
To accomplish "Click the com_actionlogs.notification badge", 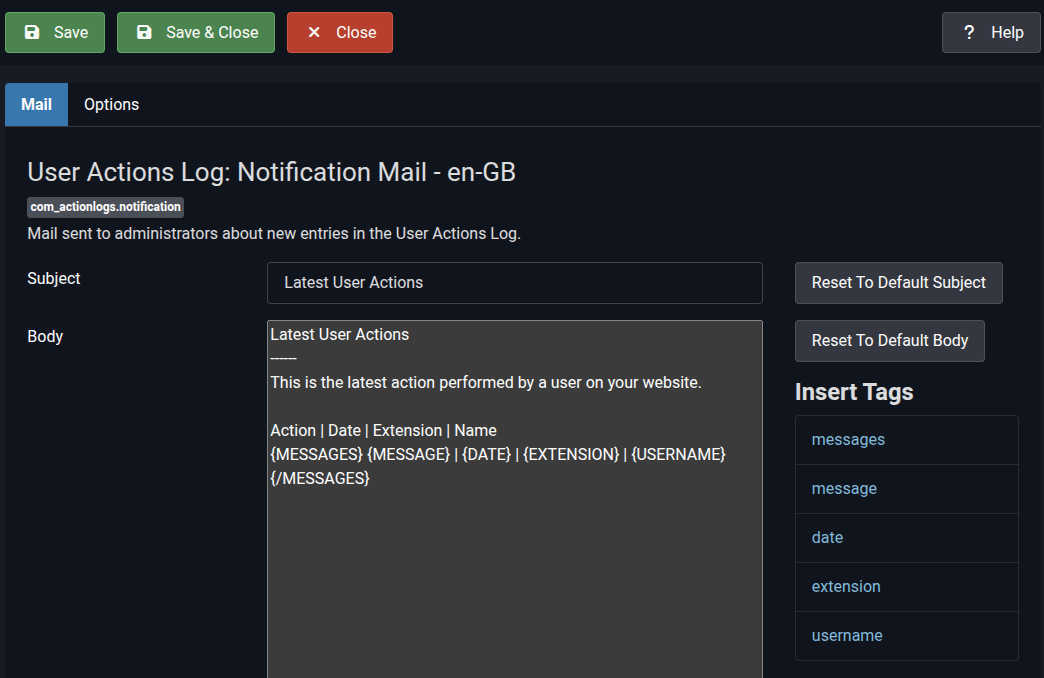I will [x=105, y=207].
